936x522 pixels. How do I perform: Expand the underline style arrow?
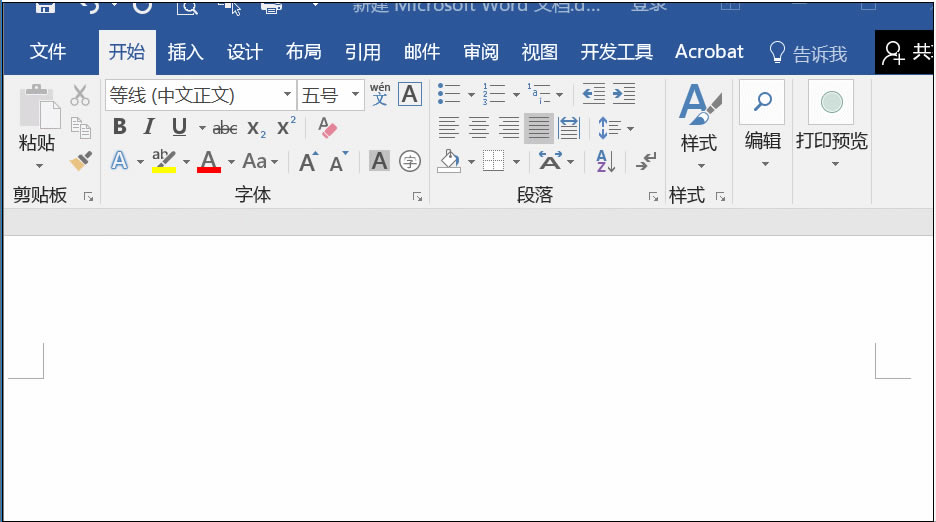202,128
